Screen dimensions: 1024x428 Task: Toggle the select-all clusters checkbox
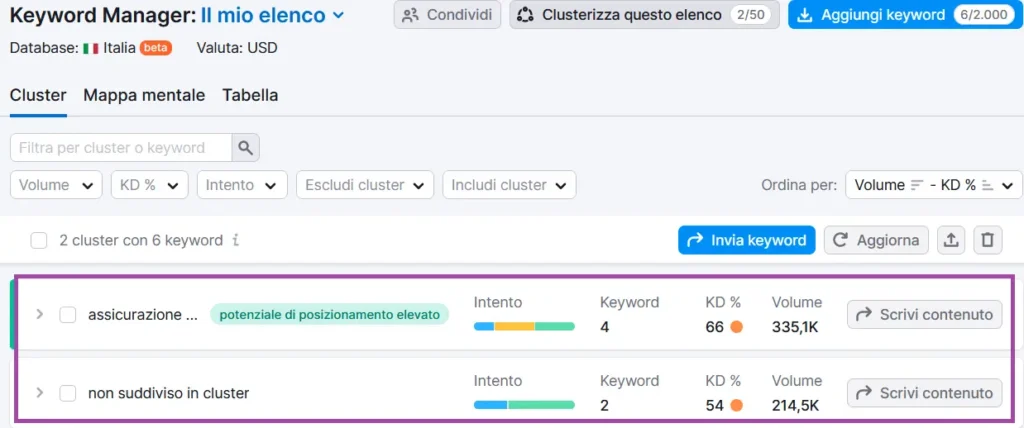tap(39, 241)
